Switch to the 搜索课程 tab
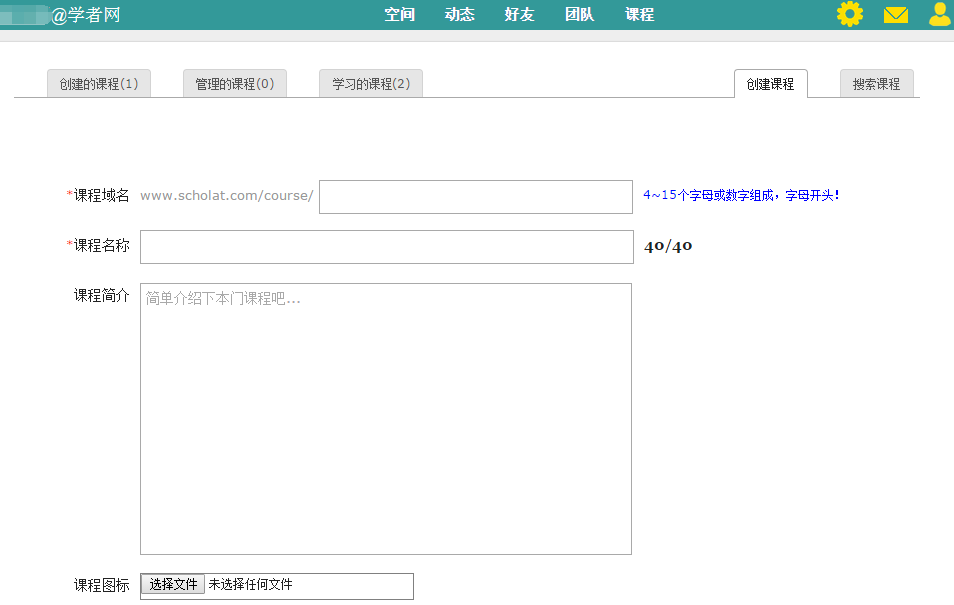The image size is (954, 605). (876, 84)
